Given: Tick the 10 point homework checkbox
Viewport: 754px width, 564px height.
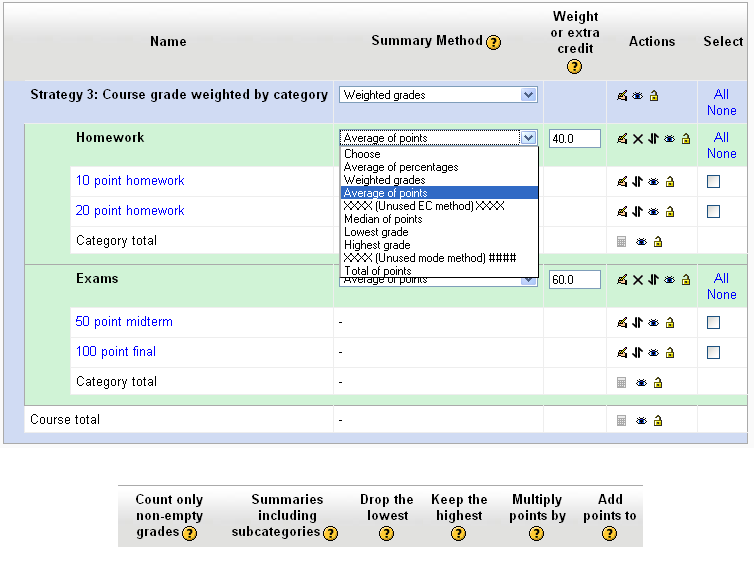Looking at the screenshot, I should 714,182.
